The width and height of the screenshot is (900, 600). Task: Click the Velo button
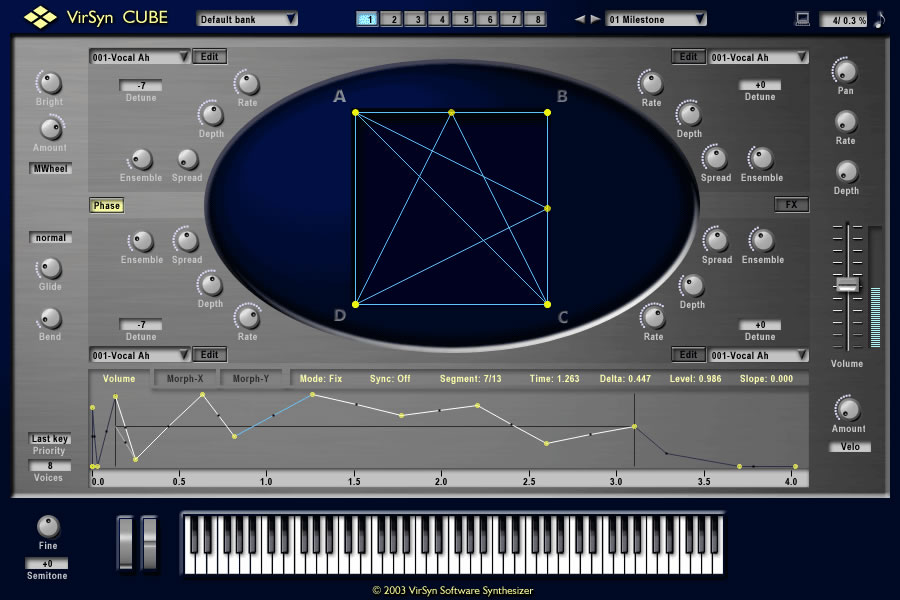850,447
